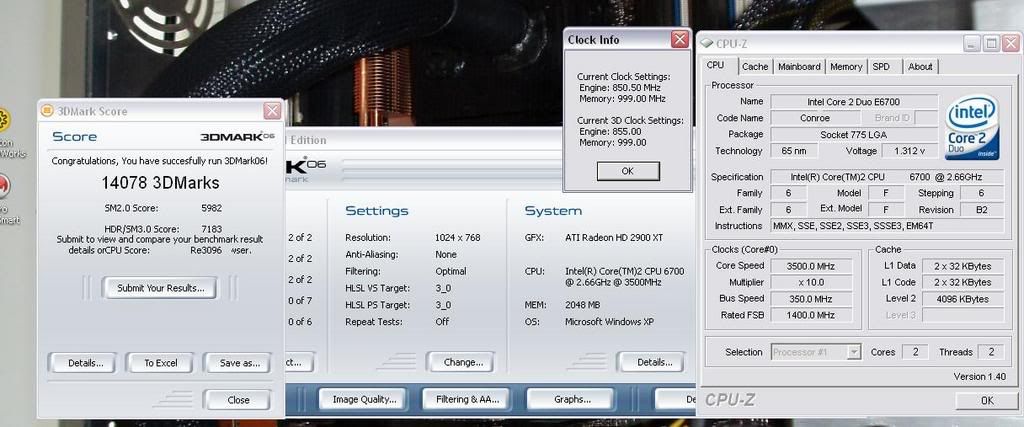This screenshot has width=1024, height=427.
Task: Click the Threads count field
Action: coord(991,352)
